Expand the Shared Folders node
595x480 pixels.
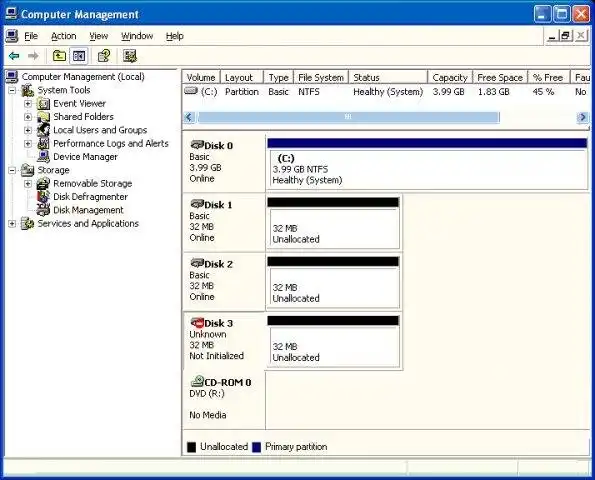[28, 117]
